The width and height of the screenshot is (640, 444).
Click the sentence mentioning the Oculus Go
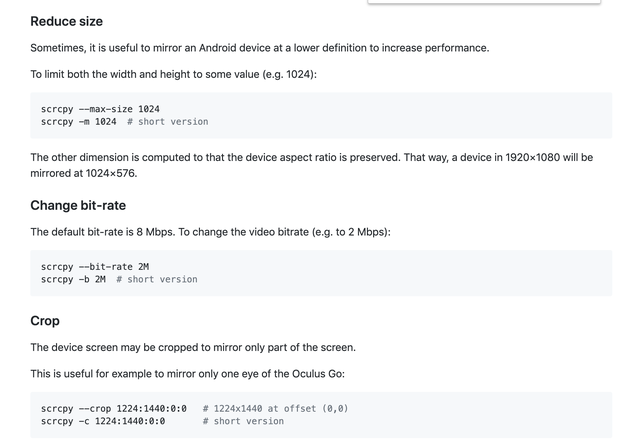[201, 374]
